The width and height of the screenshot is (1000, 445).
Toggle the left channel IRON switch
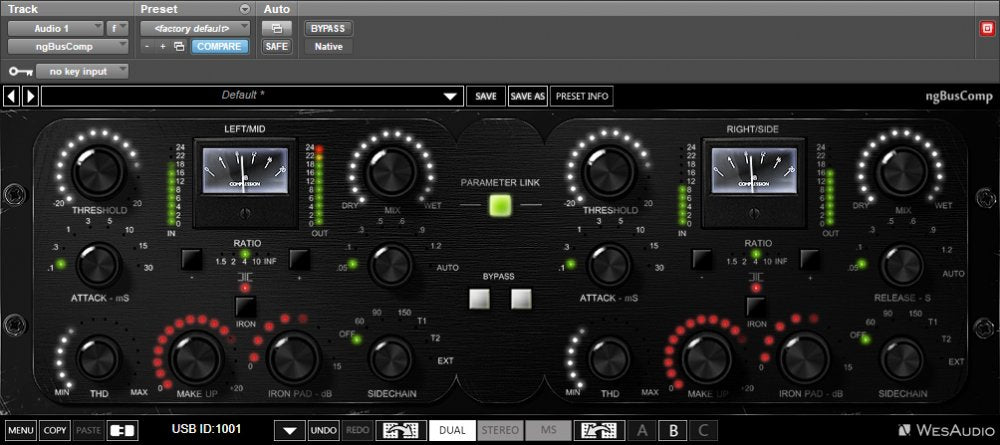click(246, 306)
